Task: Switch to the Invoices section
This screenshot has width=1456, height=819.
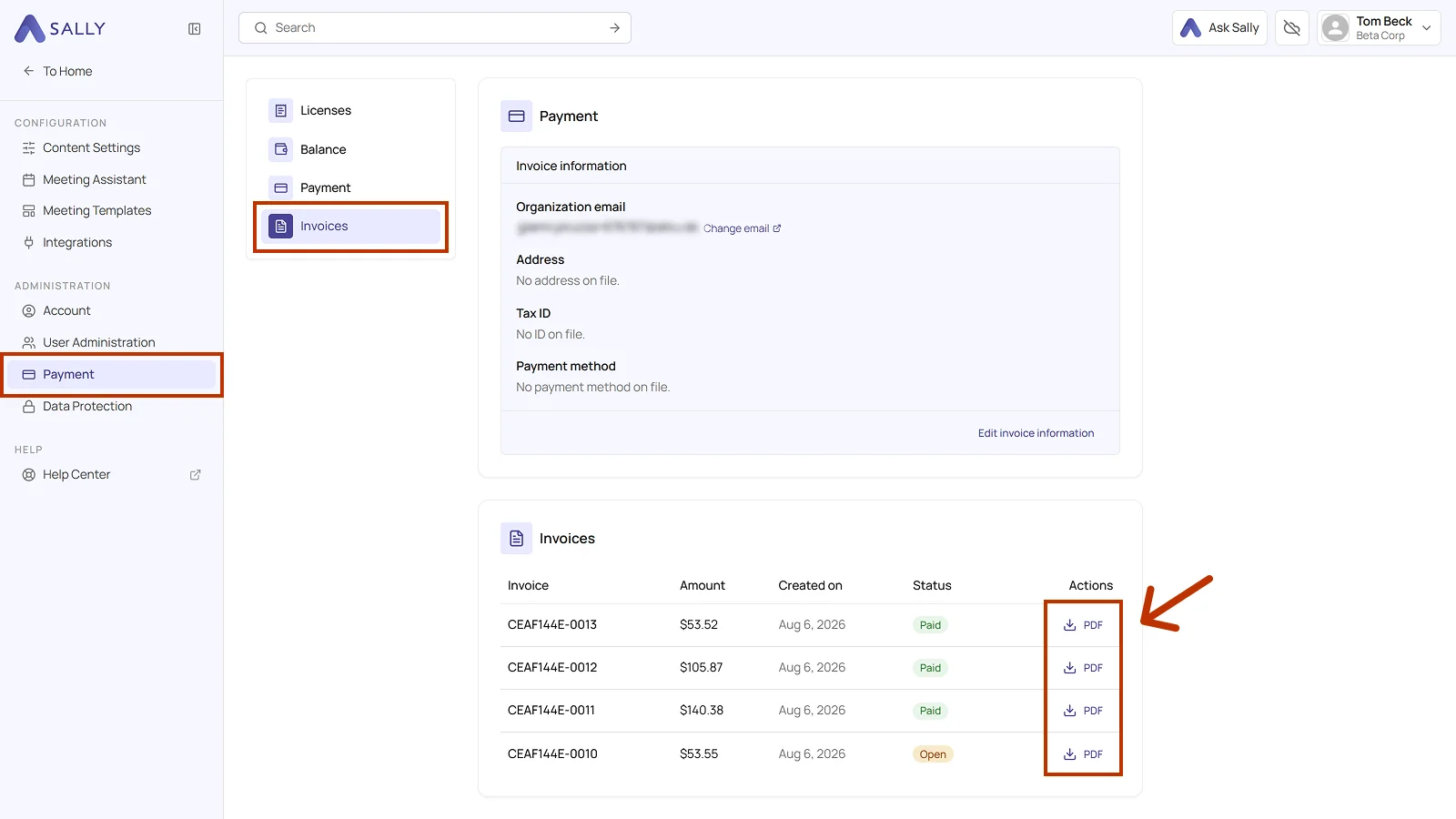Action: click(x=350, y=226)
